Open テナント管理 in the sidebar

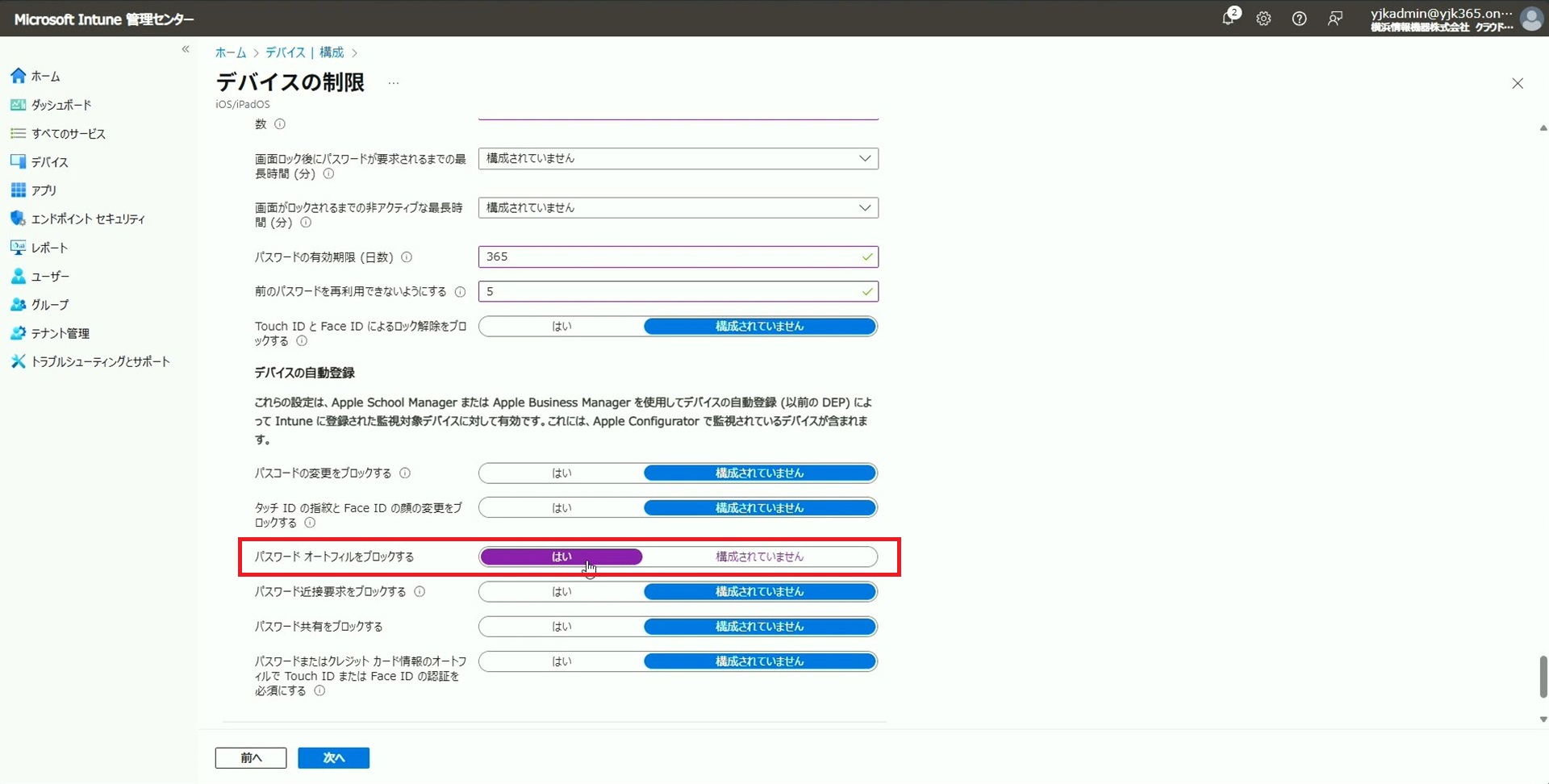[x=60, y=333]
